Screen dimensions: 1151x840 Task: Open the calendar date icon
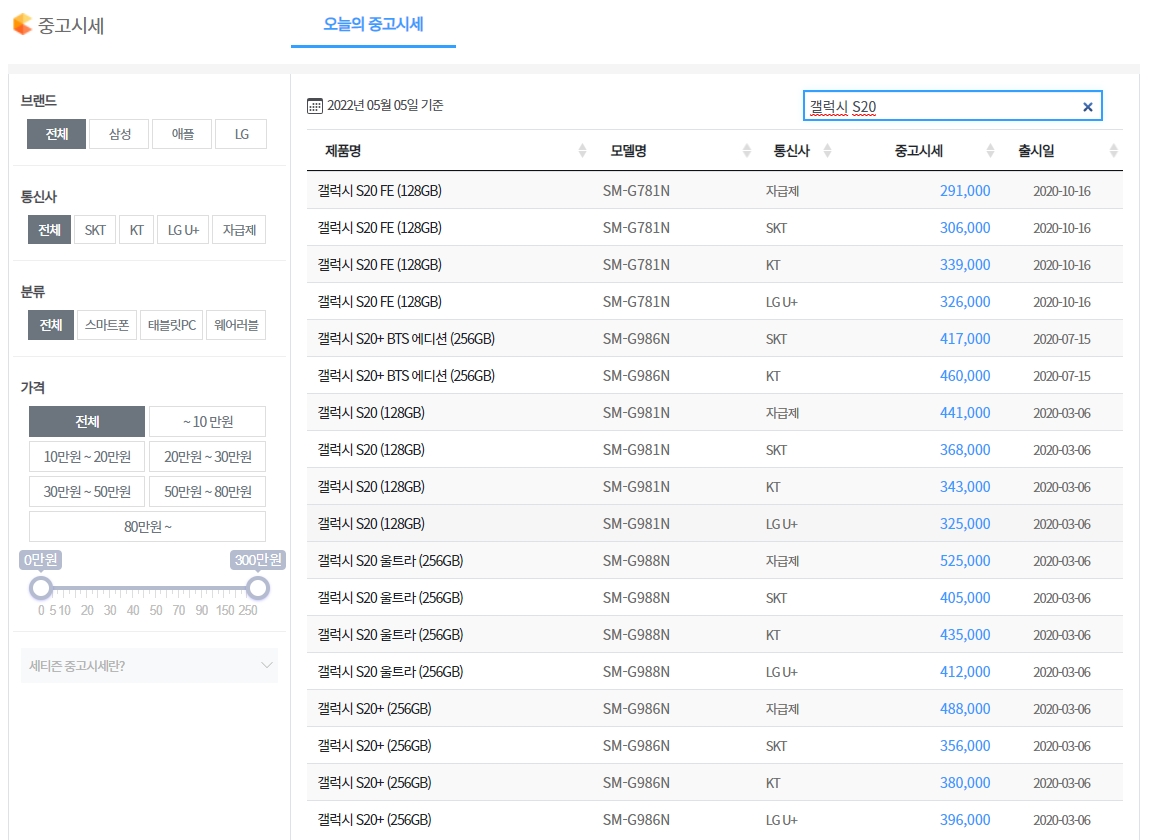tap(315, 106)
